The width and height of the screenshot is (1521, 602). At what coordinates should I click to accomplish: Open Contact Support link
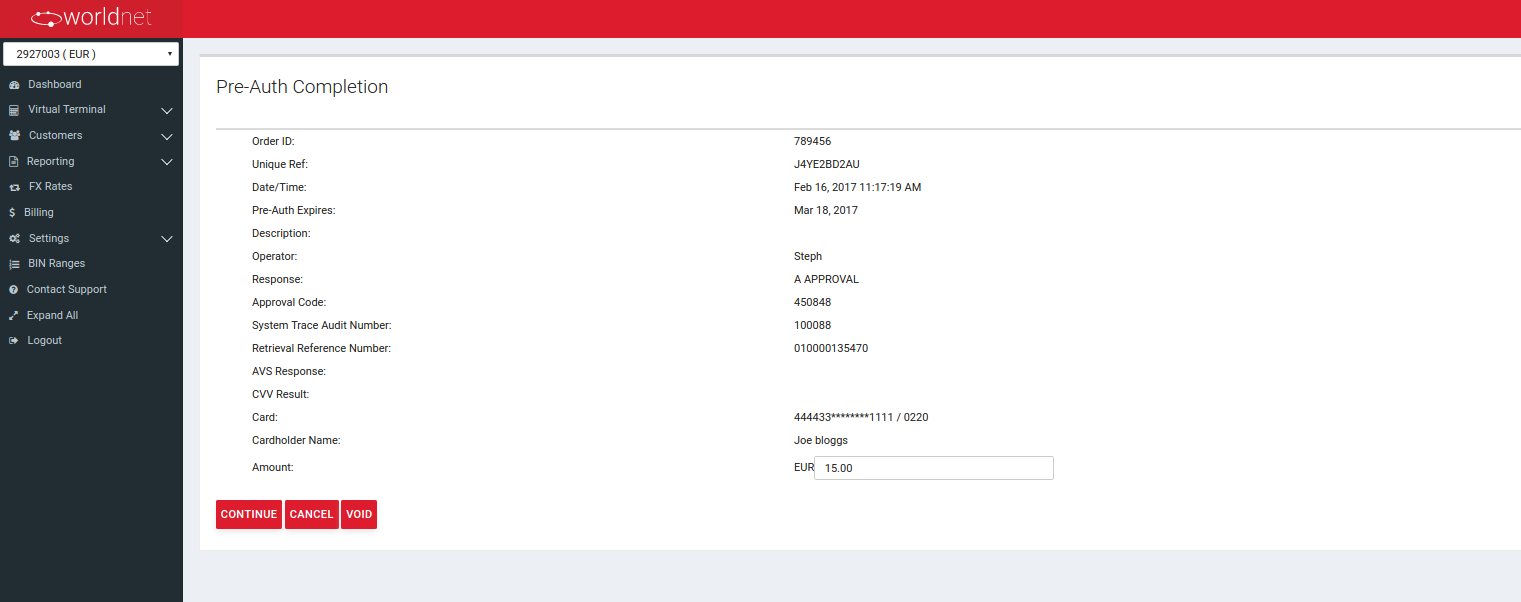[67, 290]
